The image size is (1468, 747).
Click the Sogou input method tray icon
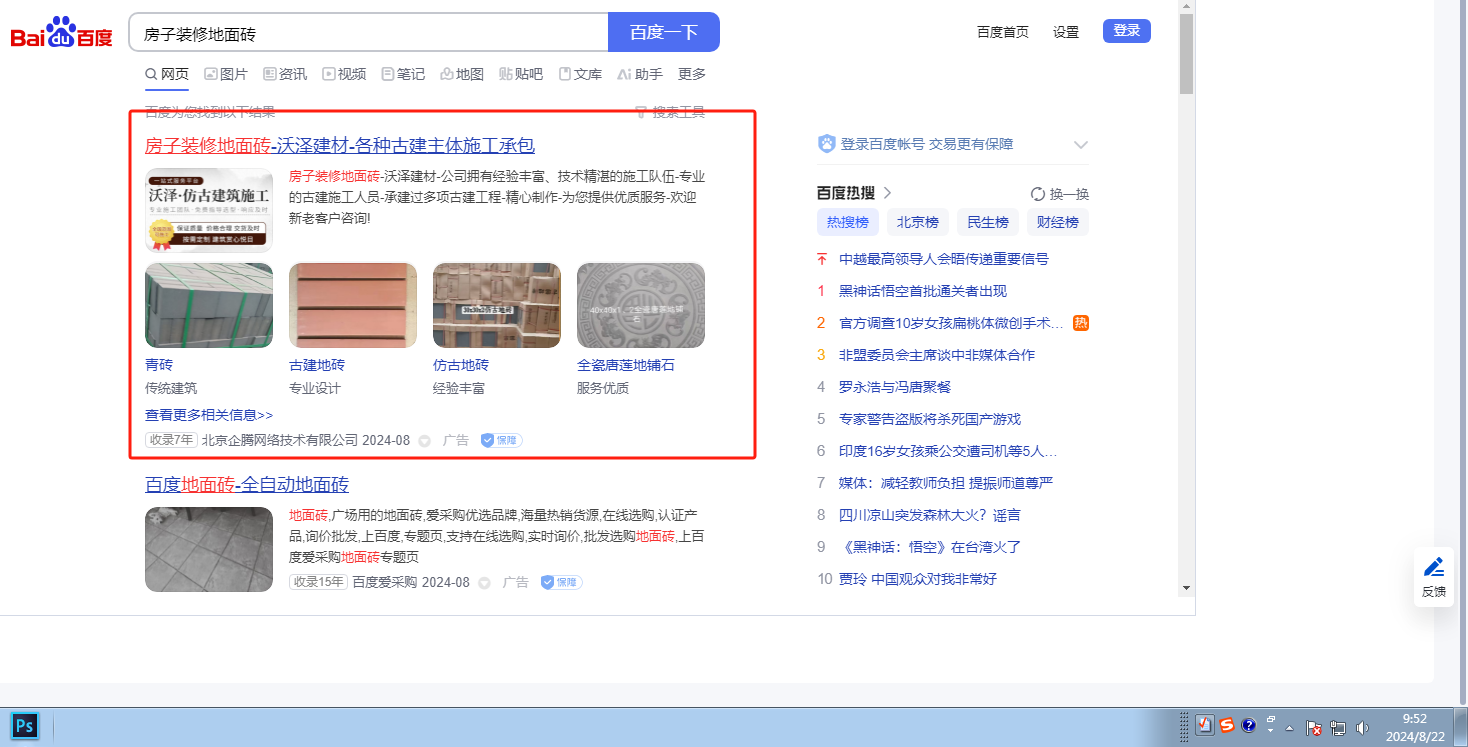(x=1227, y=726)
